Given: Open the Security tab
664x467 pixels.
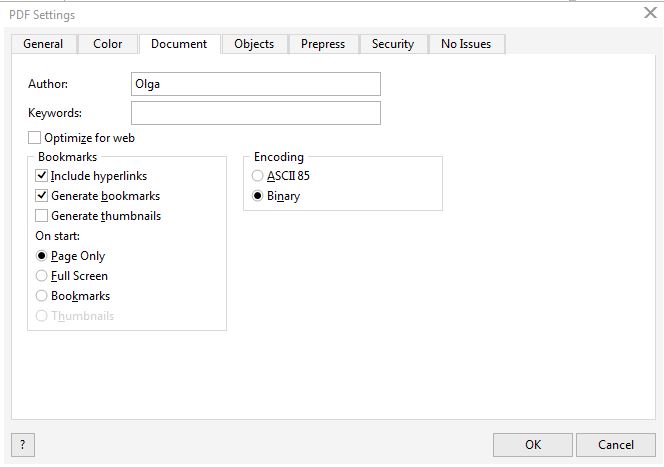Looking at the screenshot, I should pyautogui.click(x=393, y=44).
